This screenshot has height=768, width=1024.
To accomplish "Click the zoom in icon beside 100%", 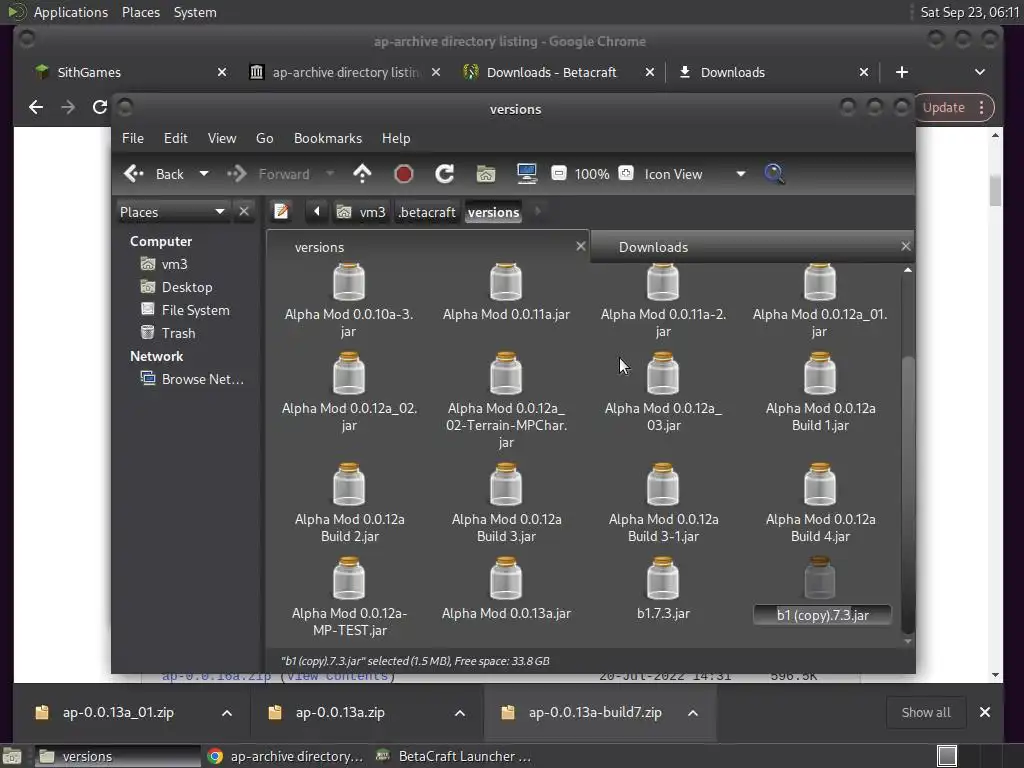I will (626, 174).
